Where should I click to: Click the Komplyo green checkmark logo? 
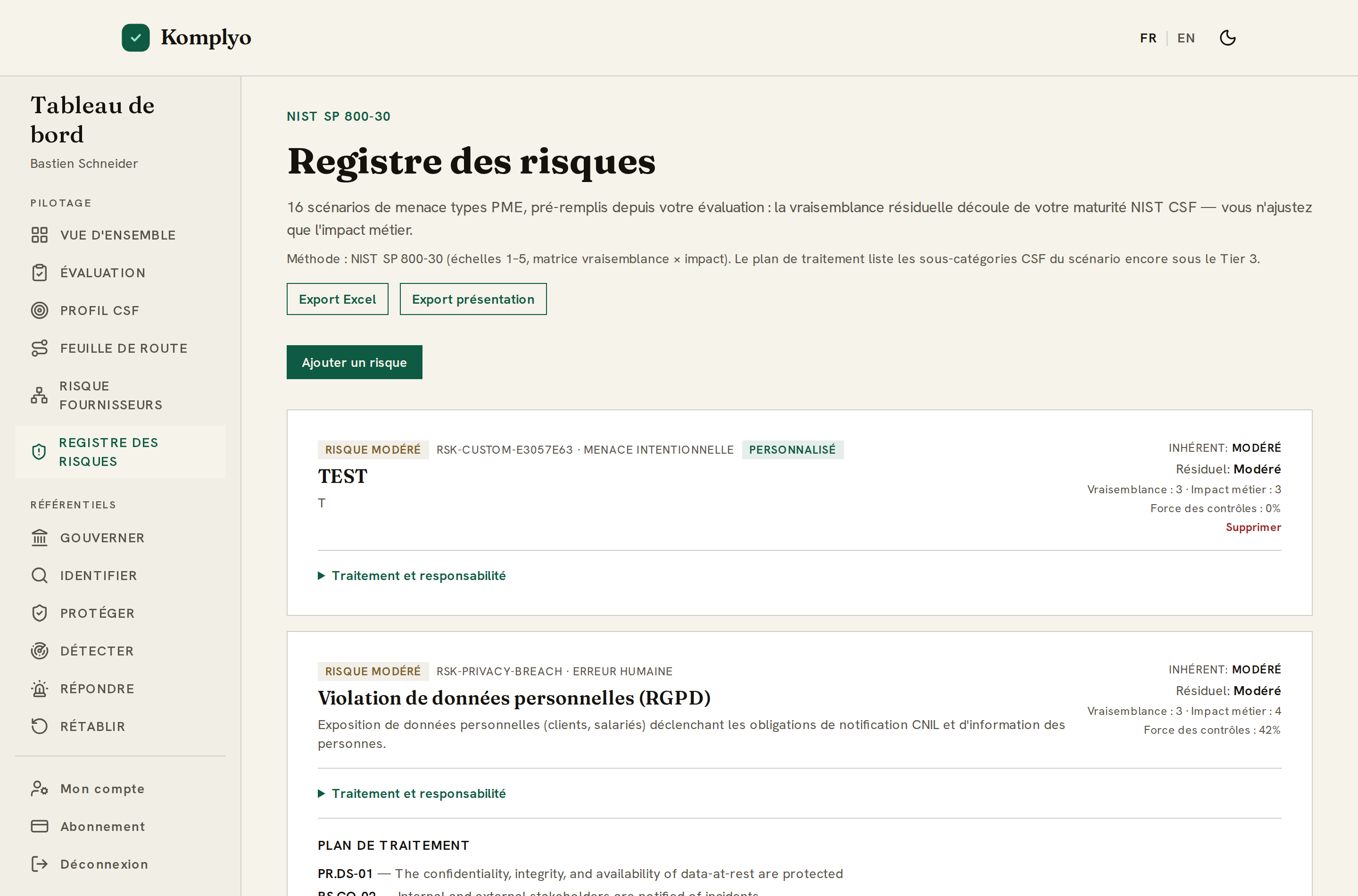pos(135,38)
